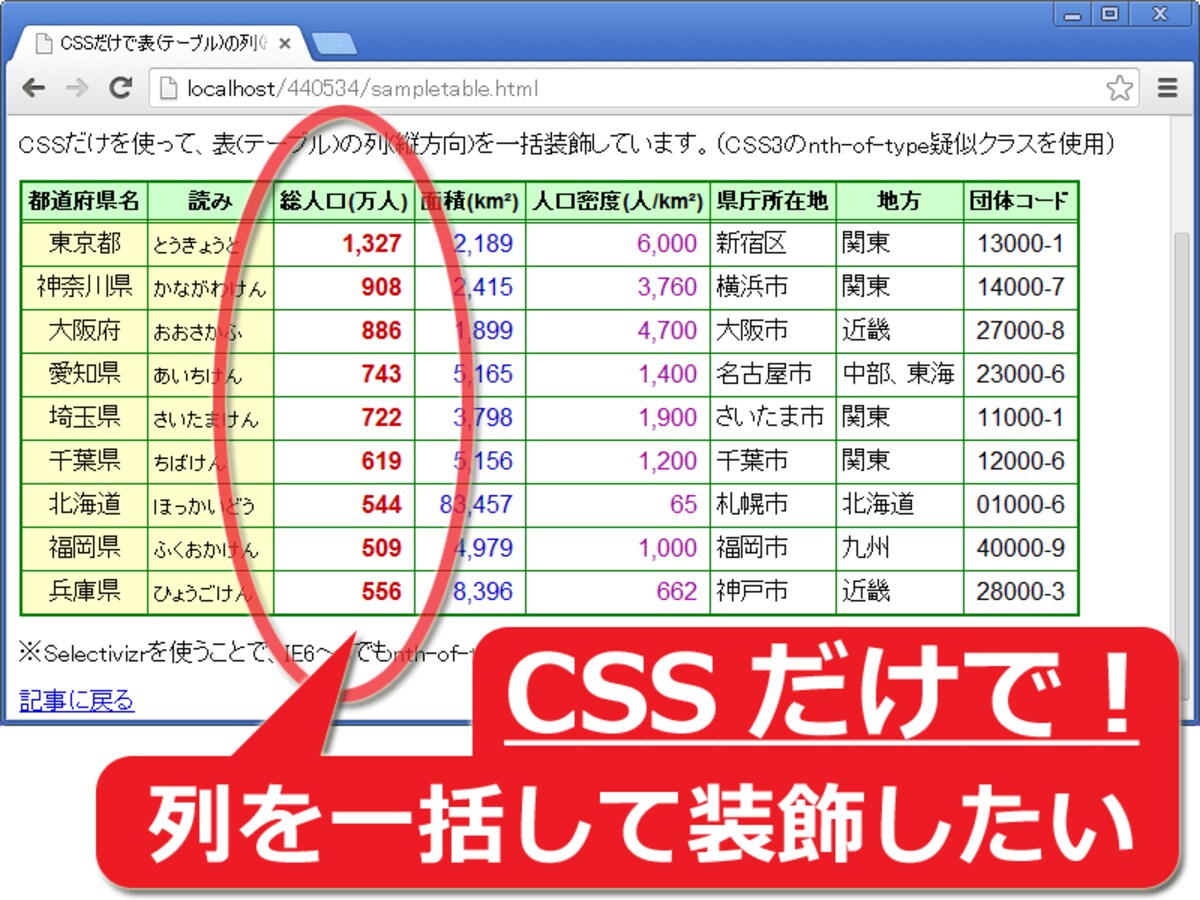Click the code 14000-7

[x=1021, y=287]
